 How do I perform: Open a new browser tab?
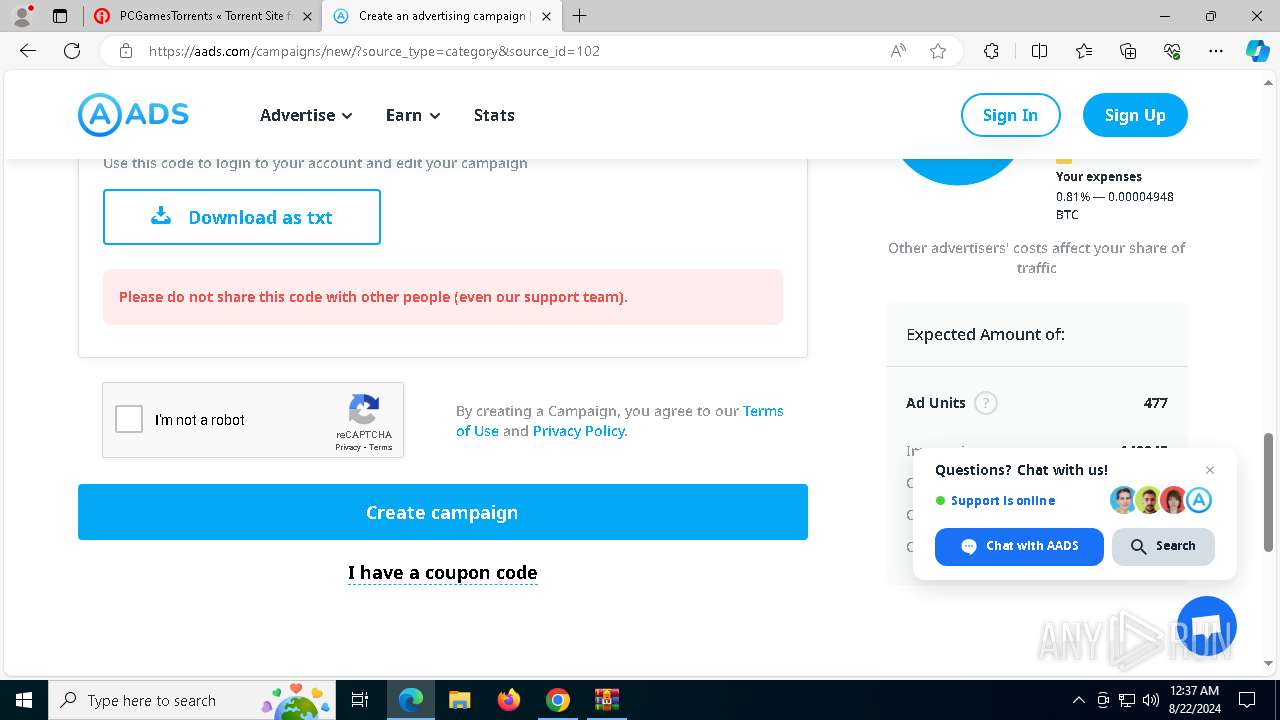[x=579, y=16]
